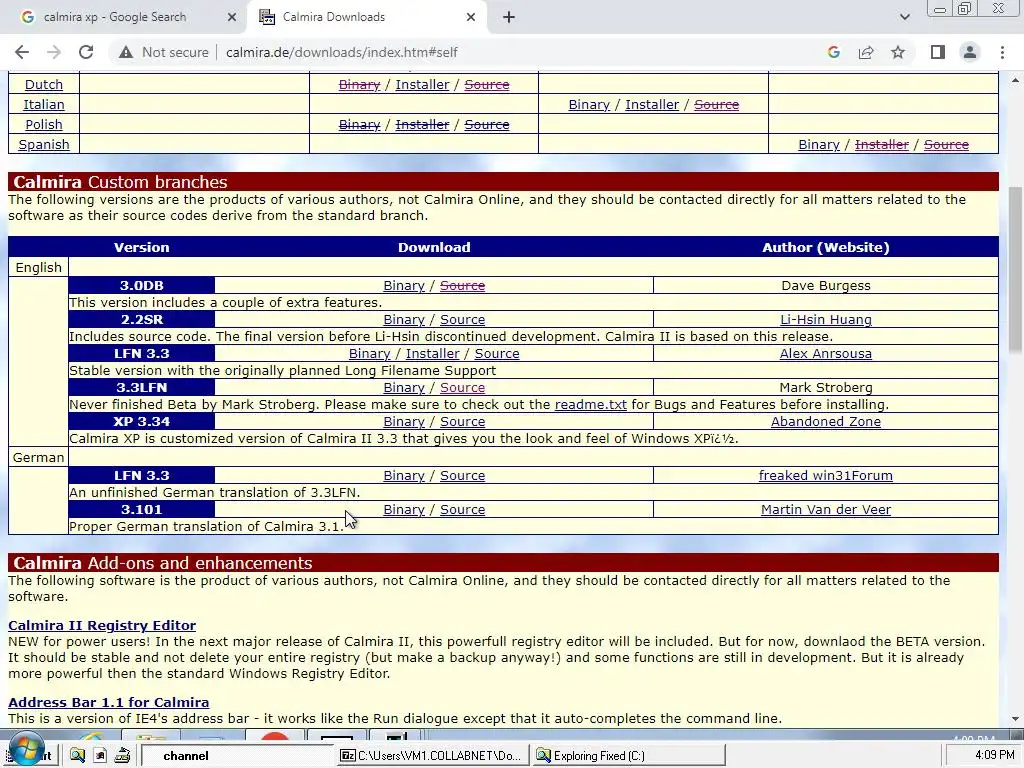Open the Polish language link
This screenshot has height=768, width=1024.
click(44, 124)
